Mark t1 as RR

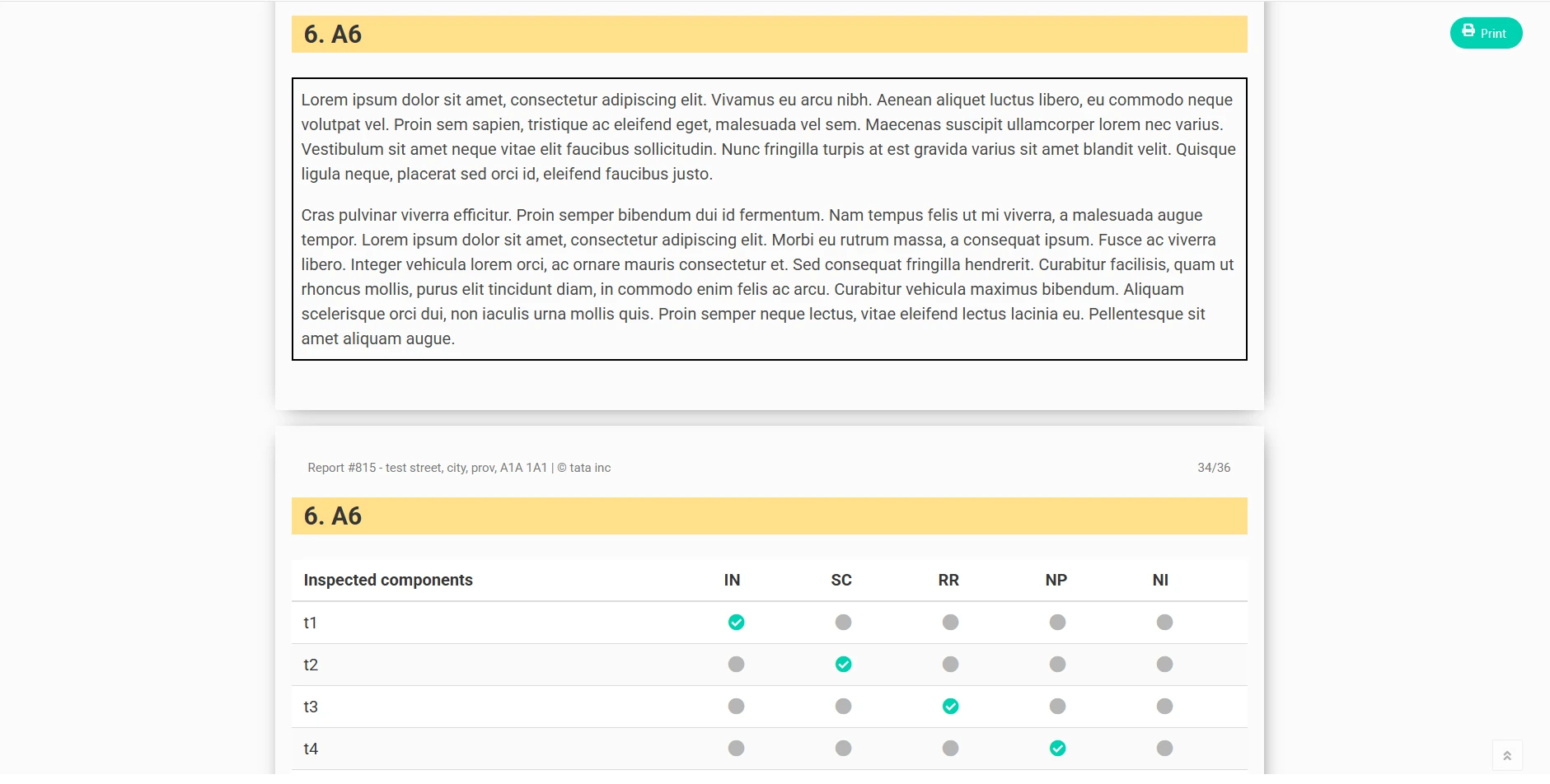950,623
